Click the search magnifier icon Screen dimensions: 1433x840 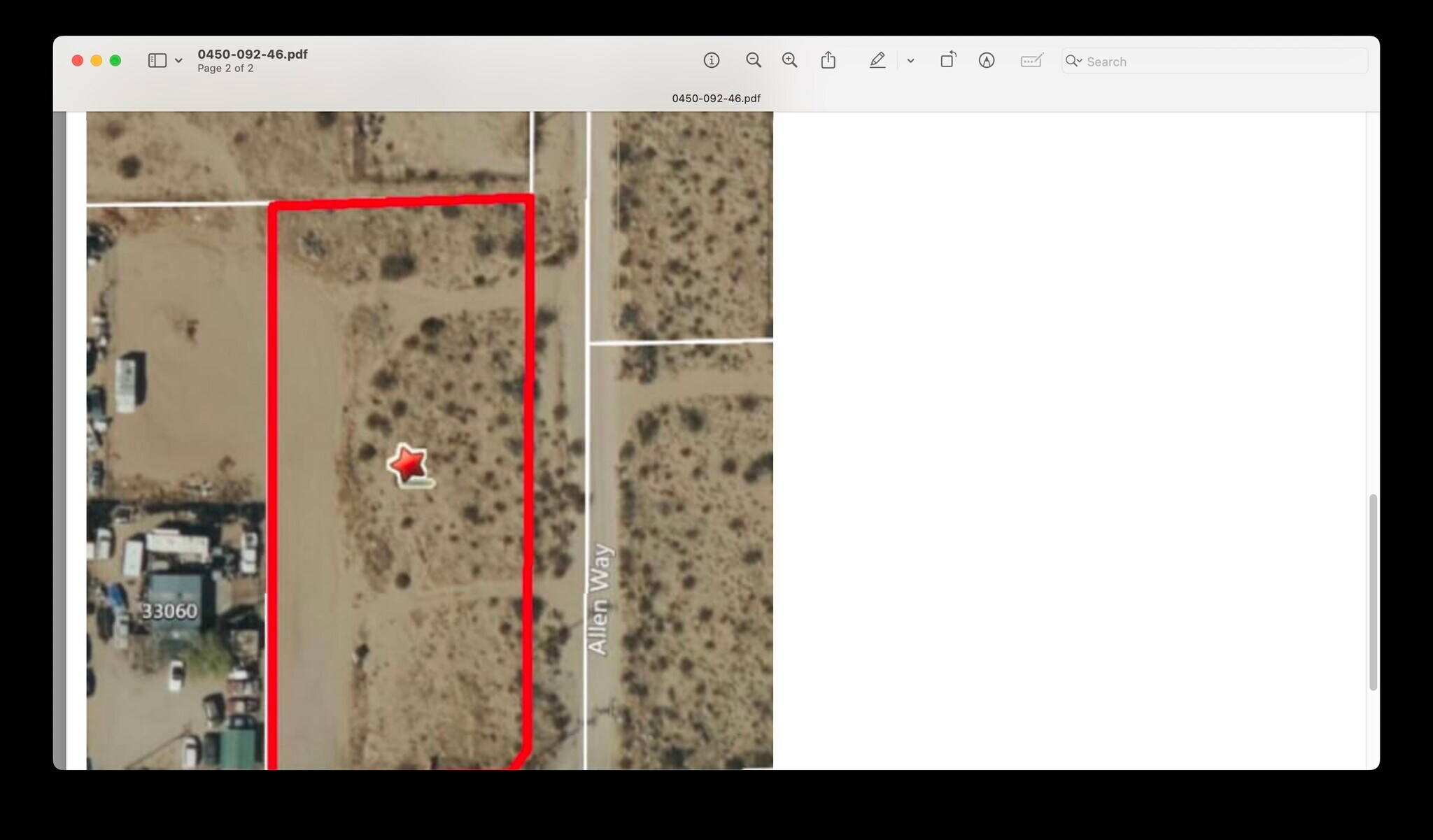1073,62
